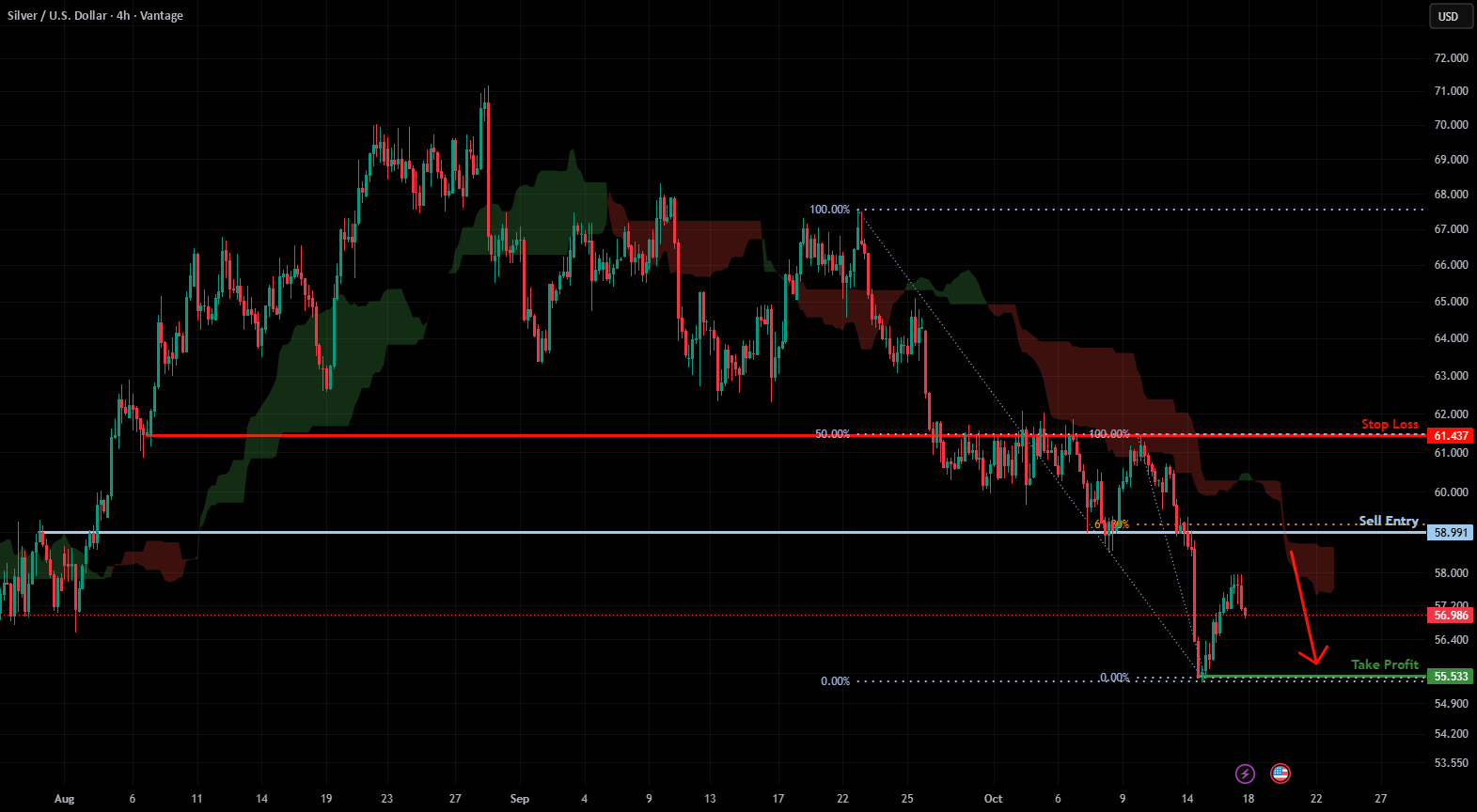Click the Silver / U.S. Dollar chart title

tap(96, 16)
